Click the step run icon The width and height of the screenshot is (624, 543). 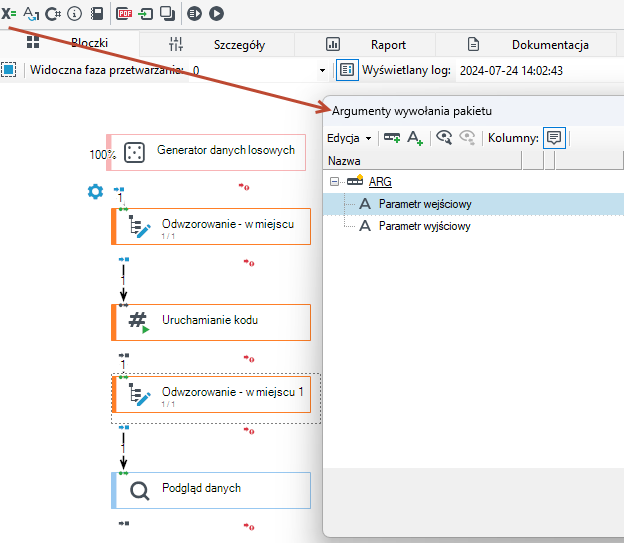tap(195, 14)
